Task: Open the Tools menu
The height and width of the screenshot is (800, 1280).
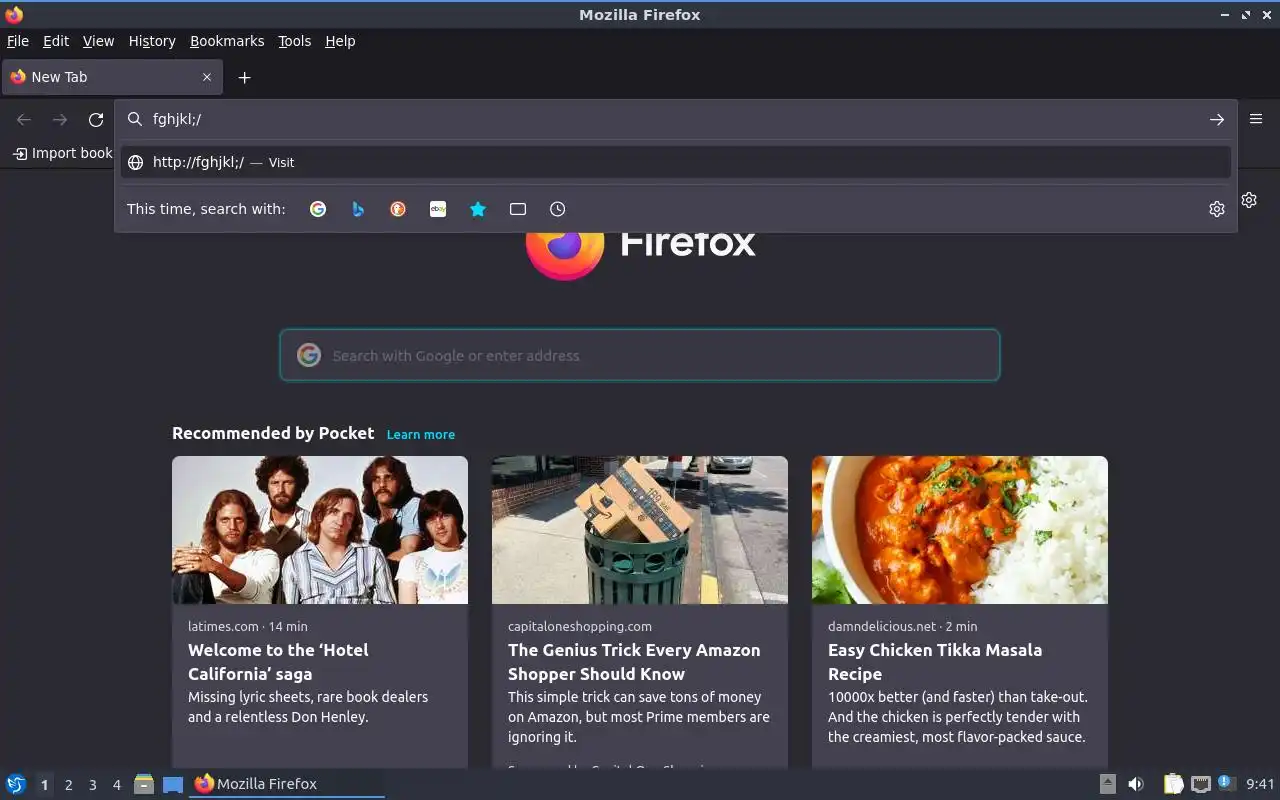Action: (x=294, y=41)
